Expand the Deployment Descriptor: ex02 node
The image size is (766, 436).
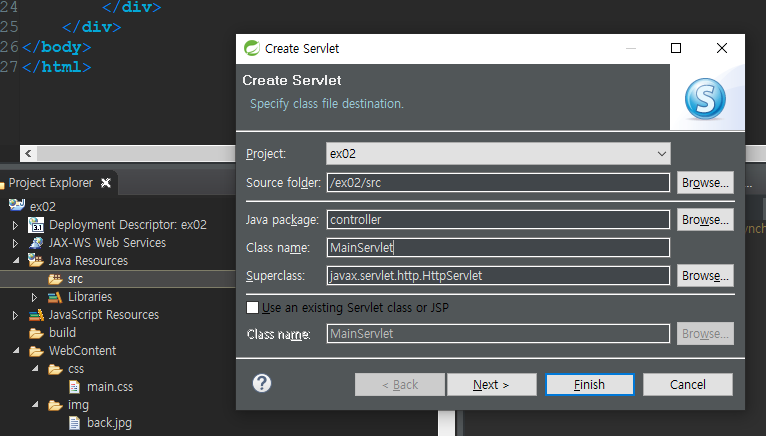coord(15,225)
